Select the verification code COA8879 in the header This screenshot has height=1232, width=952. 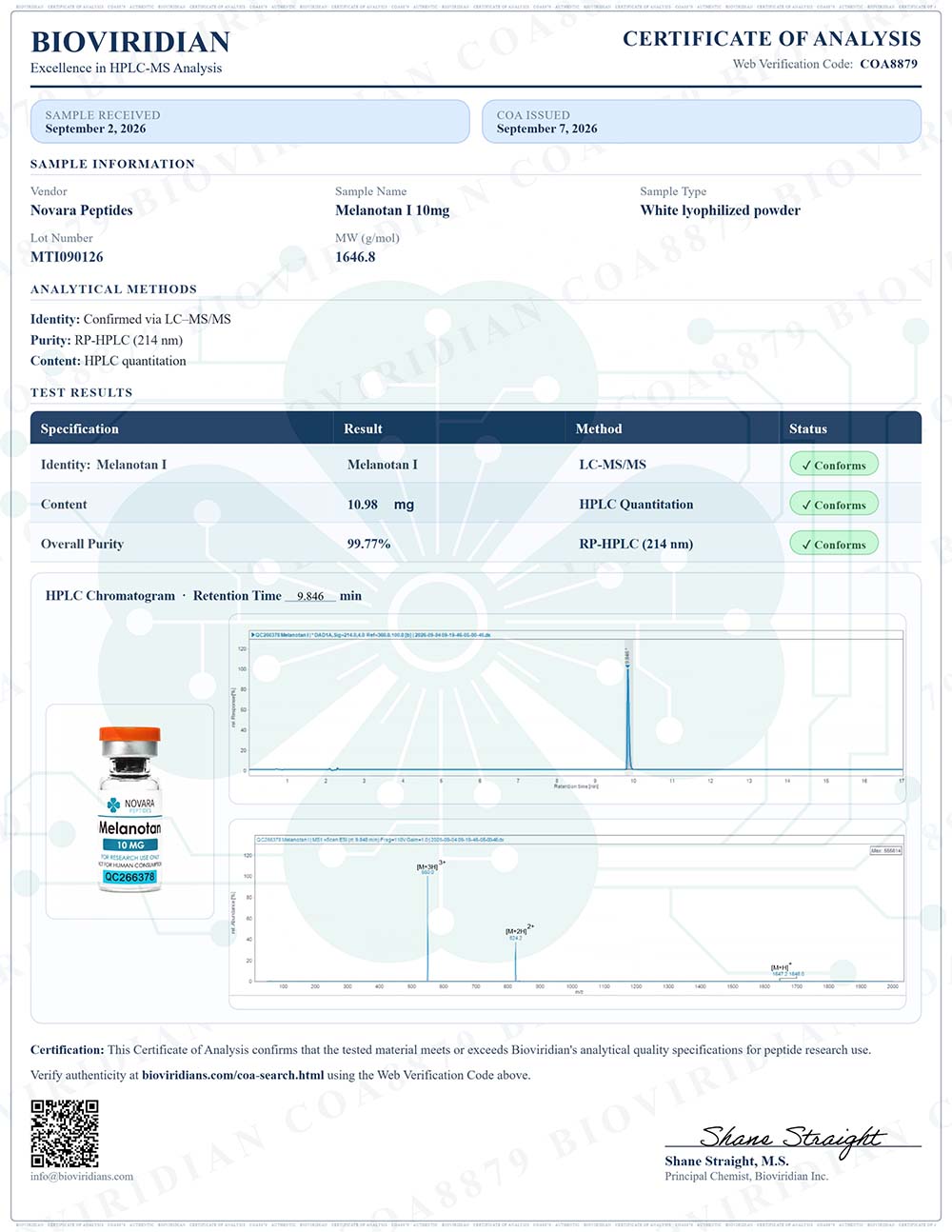click(888, 64)
